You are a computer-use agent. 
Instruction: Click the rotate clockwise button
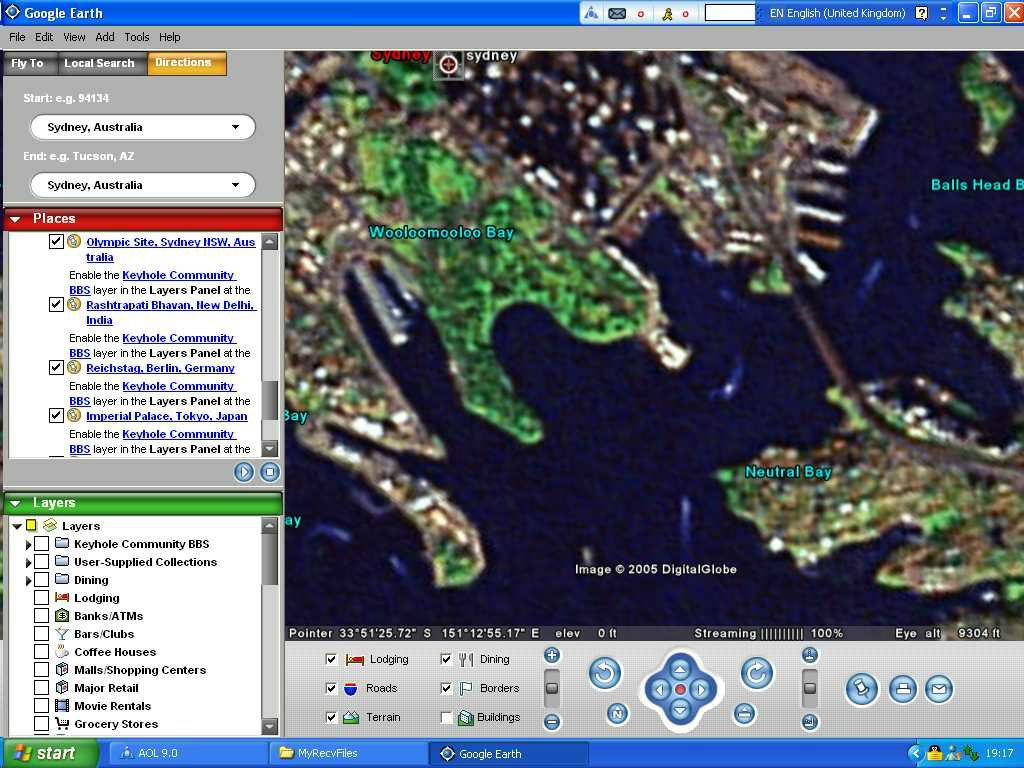coord(757,674)
